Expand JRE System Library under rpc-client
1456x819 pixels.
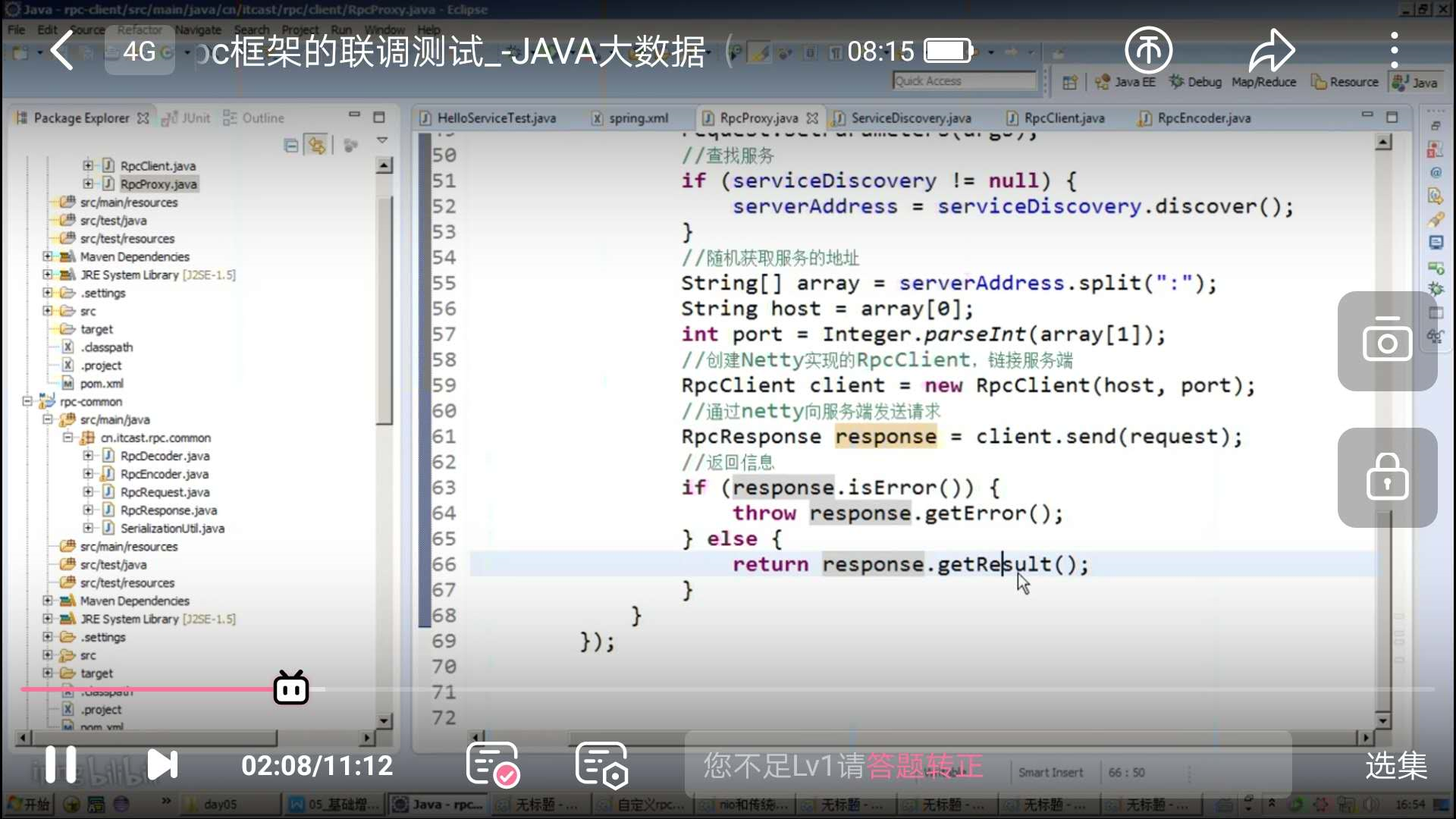click(x=47, y=275)
